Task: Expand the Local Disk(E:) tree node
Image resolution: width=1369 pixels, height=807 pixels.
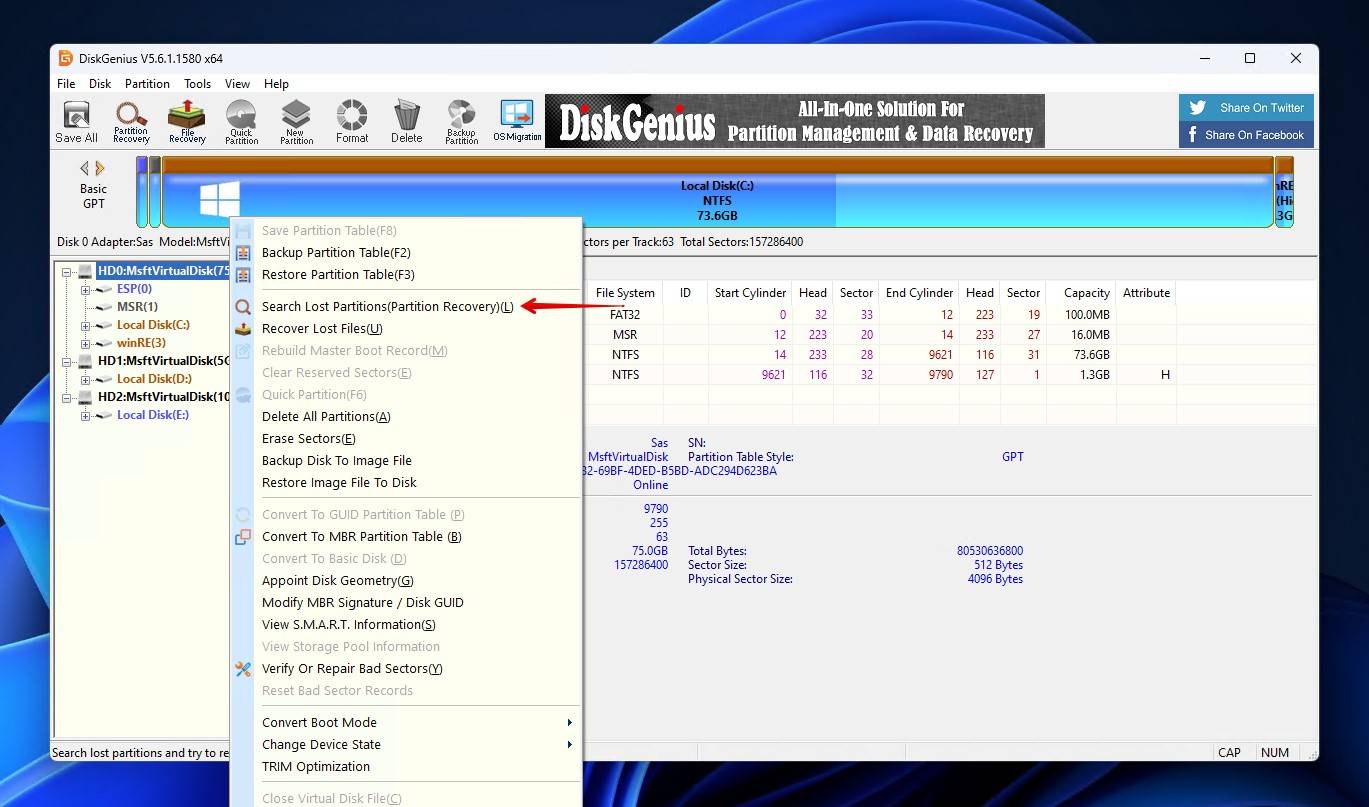Action: click(x=86, y=415)
